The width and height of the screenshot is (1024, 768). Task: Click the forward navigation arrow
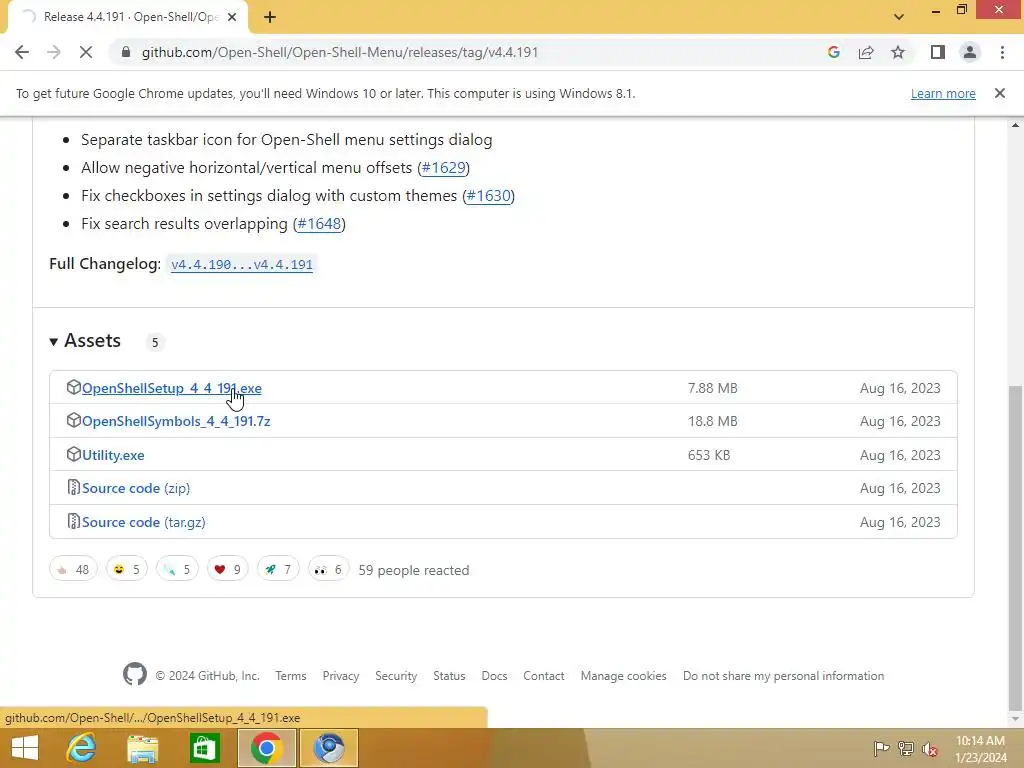(54, 52)
